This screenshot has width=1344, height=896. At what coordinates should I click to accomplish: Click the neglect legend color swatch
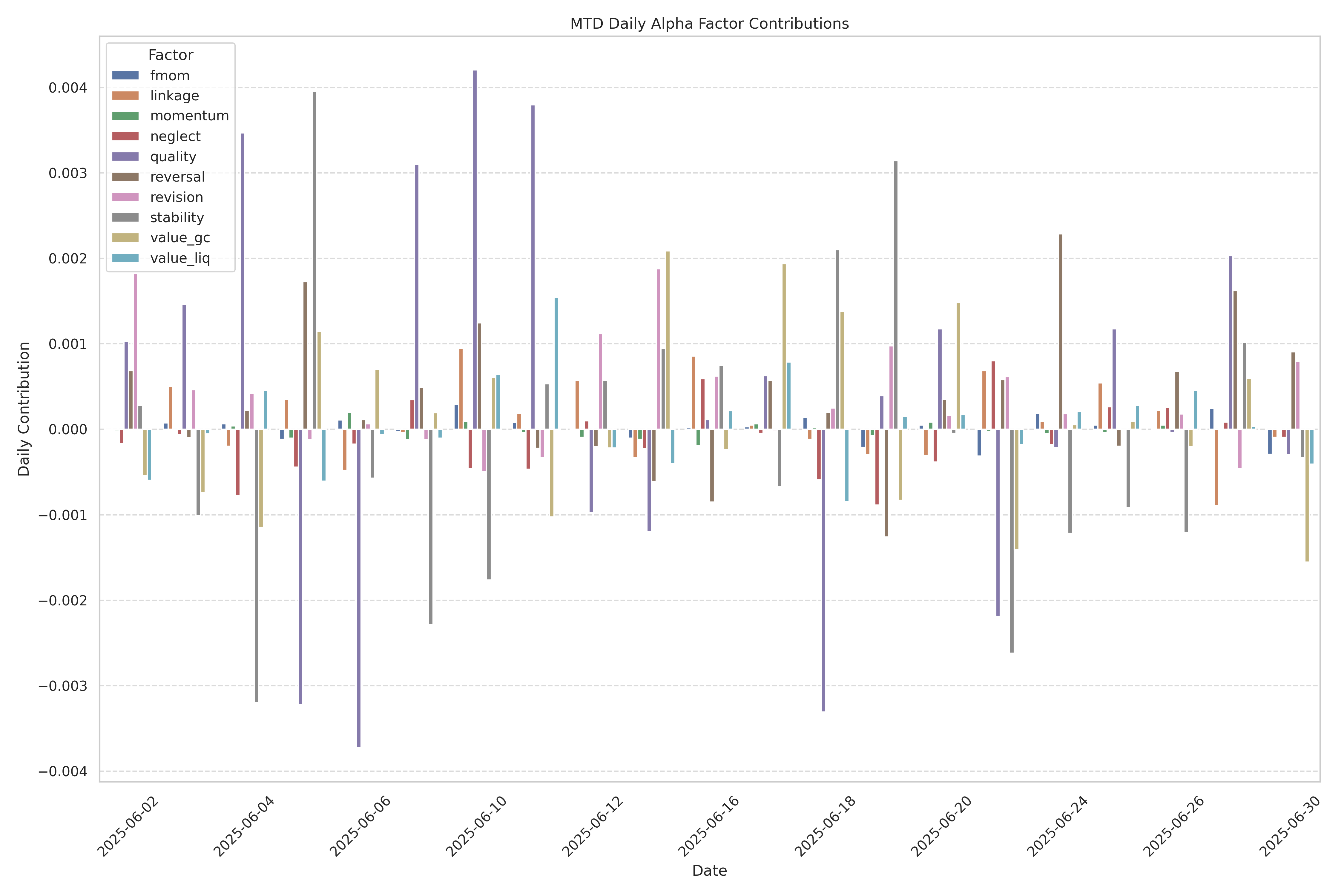tap(125, 136)
